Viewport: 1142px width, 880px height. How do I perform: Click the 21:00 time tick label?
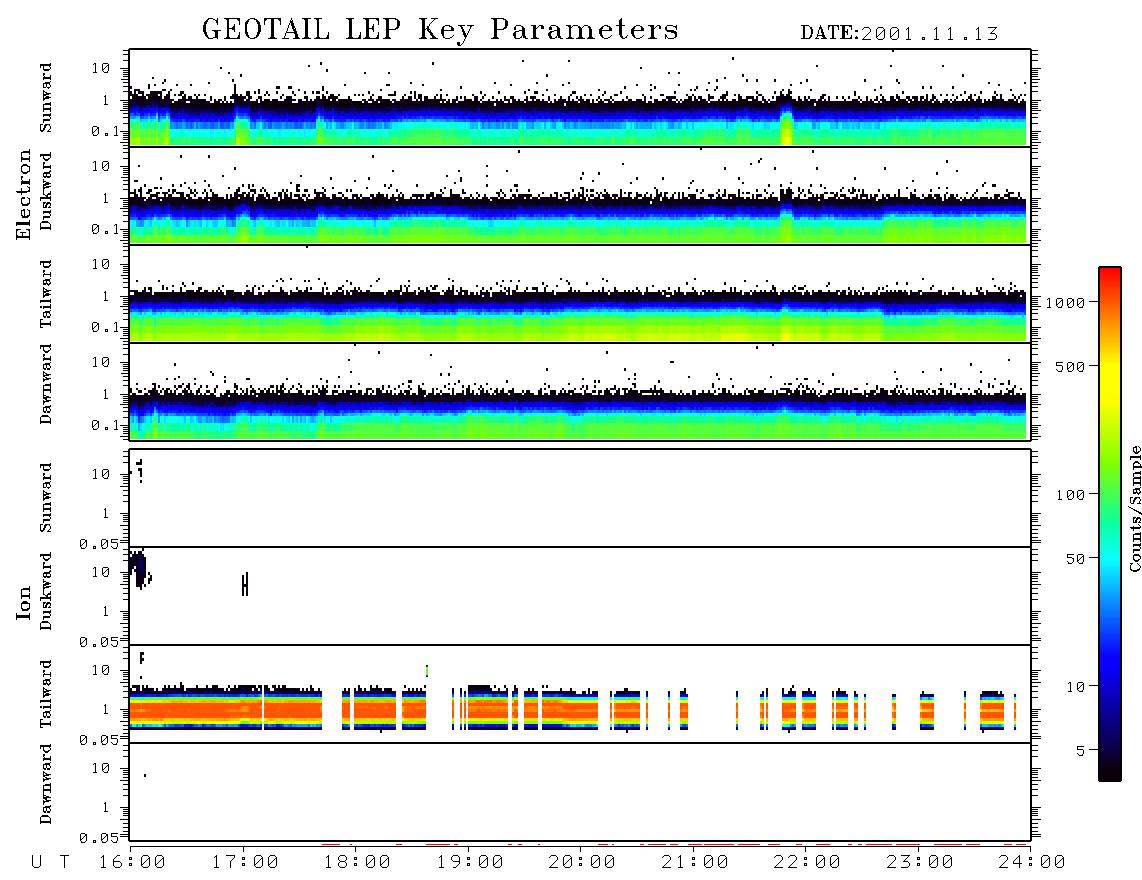coord(696,863)
